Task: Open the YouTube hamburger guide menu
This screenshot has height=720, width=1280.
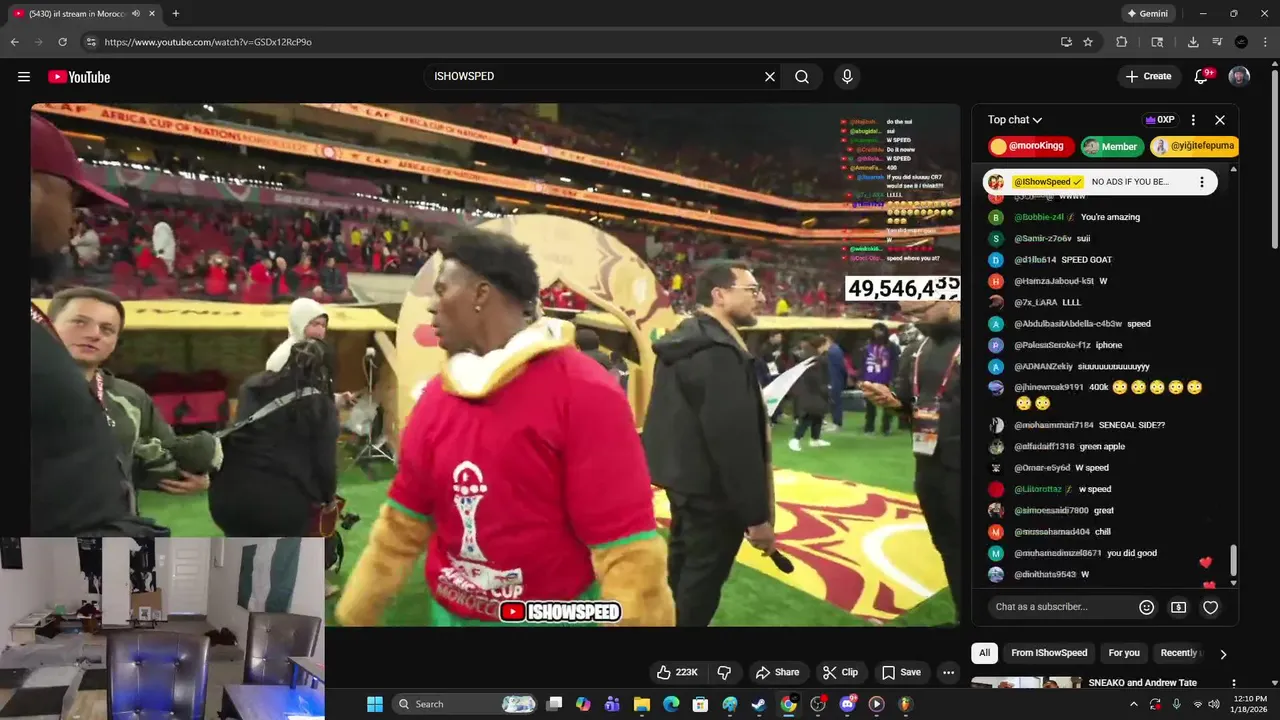Action: [x=24, y=76]
